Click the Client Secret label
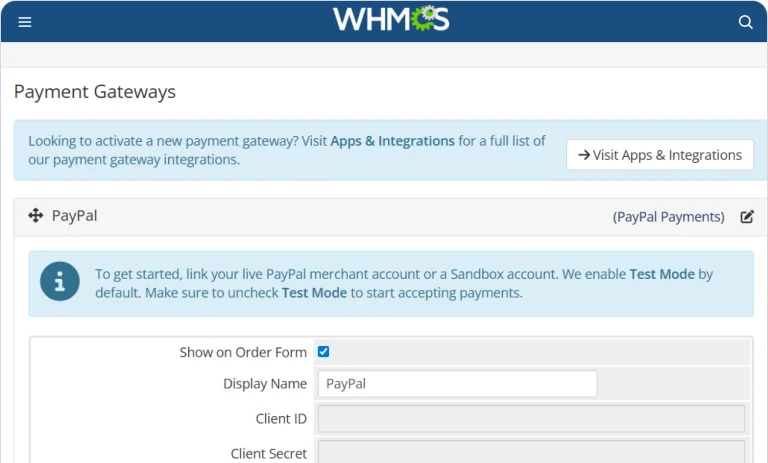Screen dimensions: 768x463 pyautogui.click(x=269, y=454)
